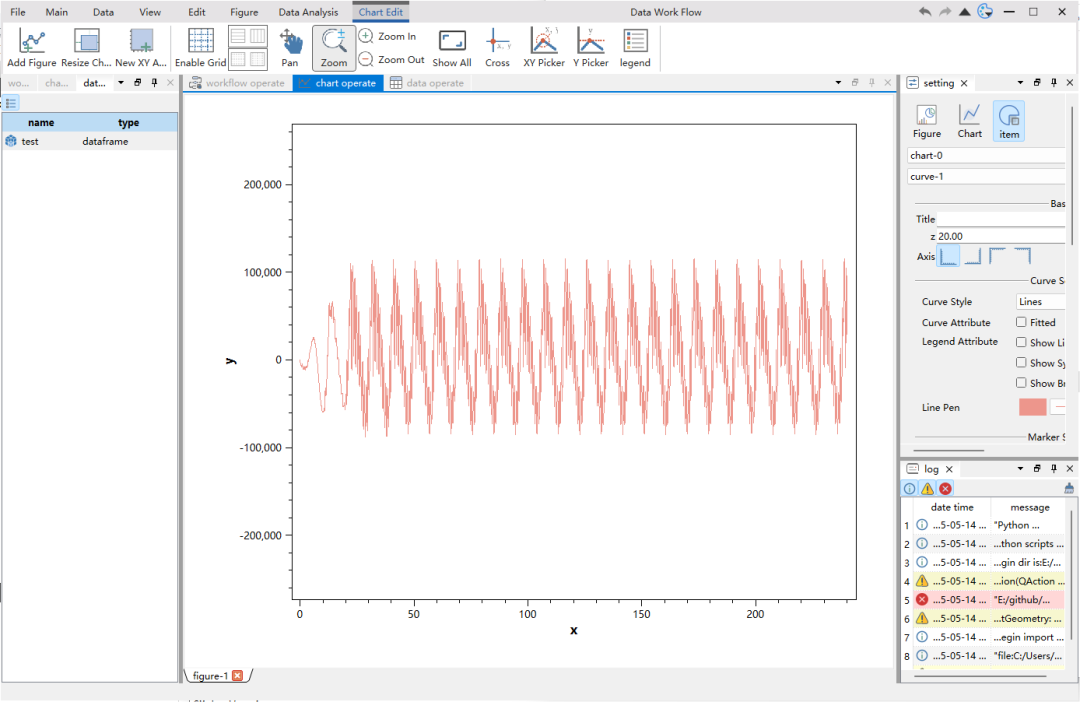Click Zoom Out
Image resolution: width=1080 pixels, height=702 pixels.
pyautogui.click(x=392, y=60)
